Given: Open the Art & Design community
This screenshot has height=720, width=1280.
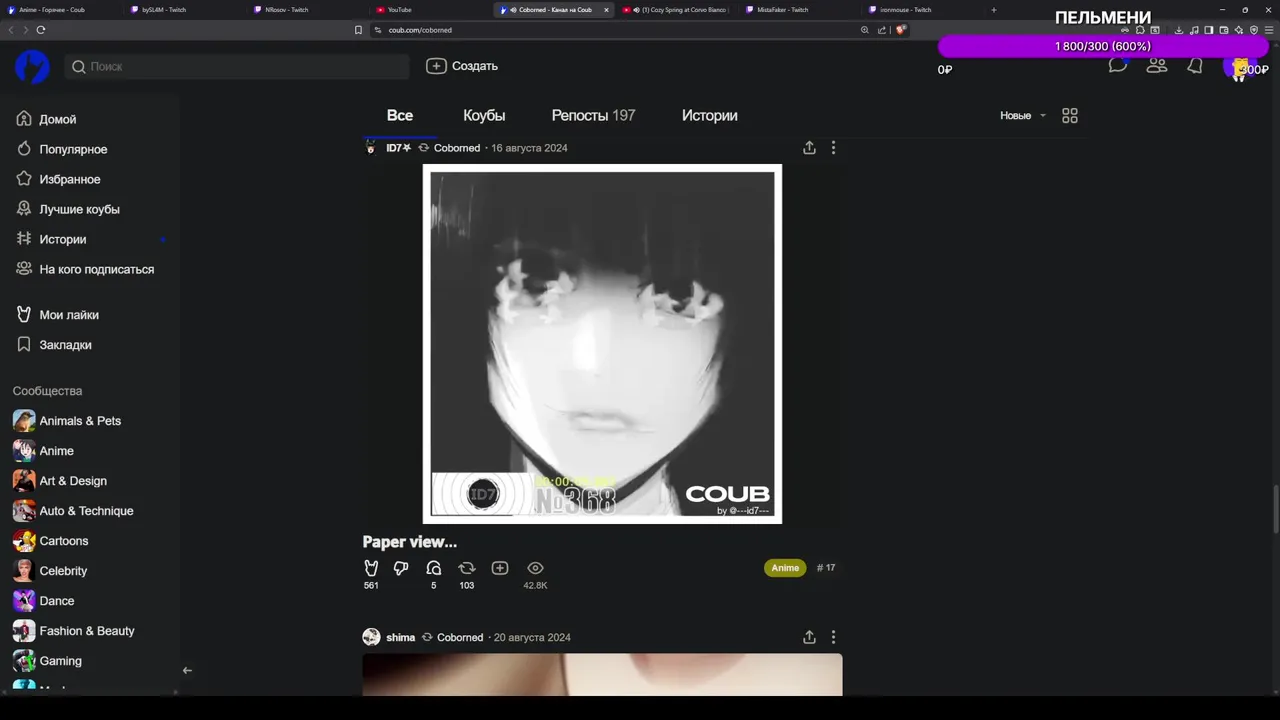Looking at the screenshot, I should [60, 481].
